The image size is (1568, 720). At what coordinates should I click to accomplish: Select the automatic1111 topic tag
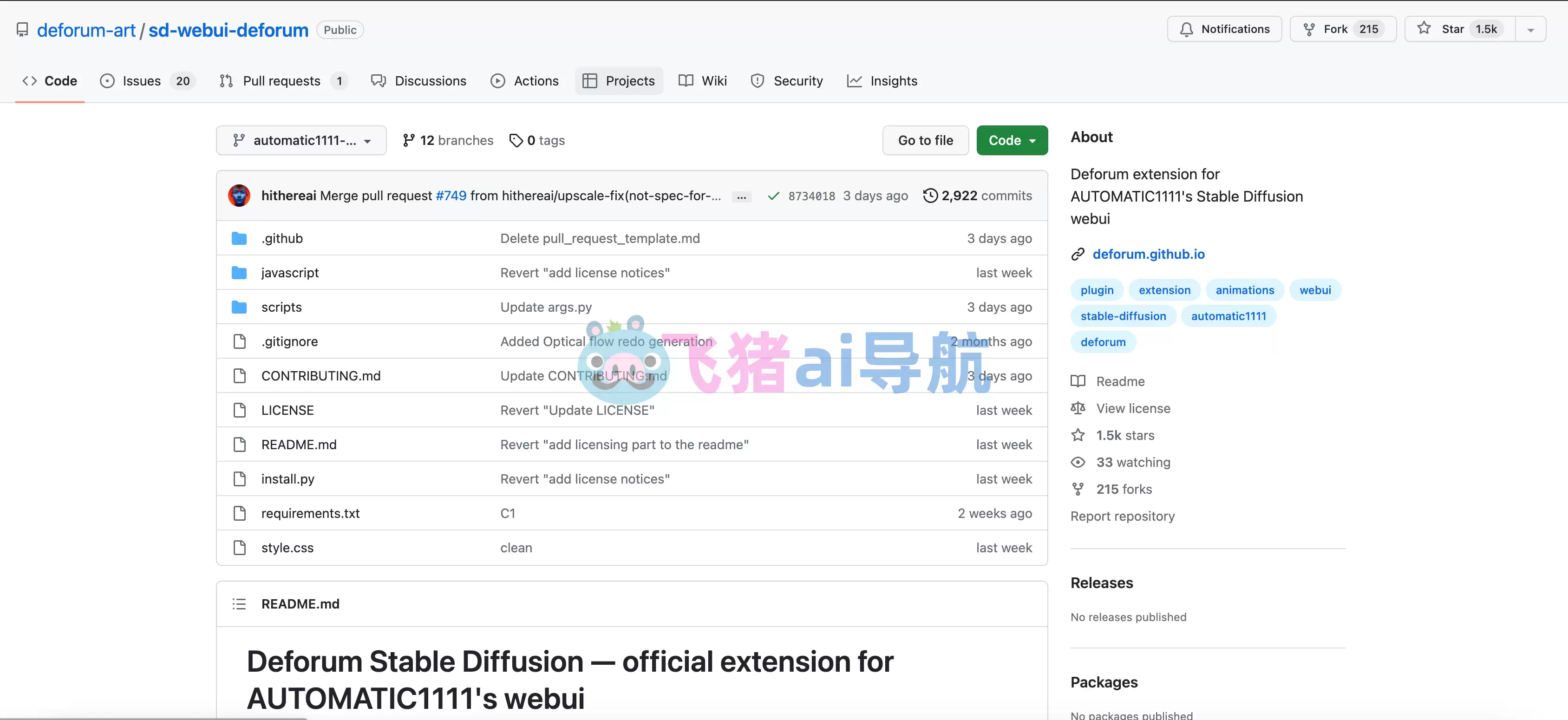point(1228,316)
